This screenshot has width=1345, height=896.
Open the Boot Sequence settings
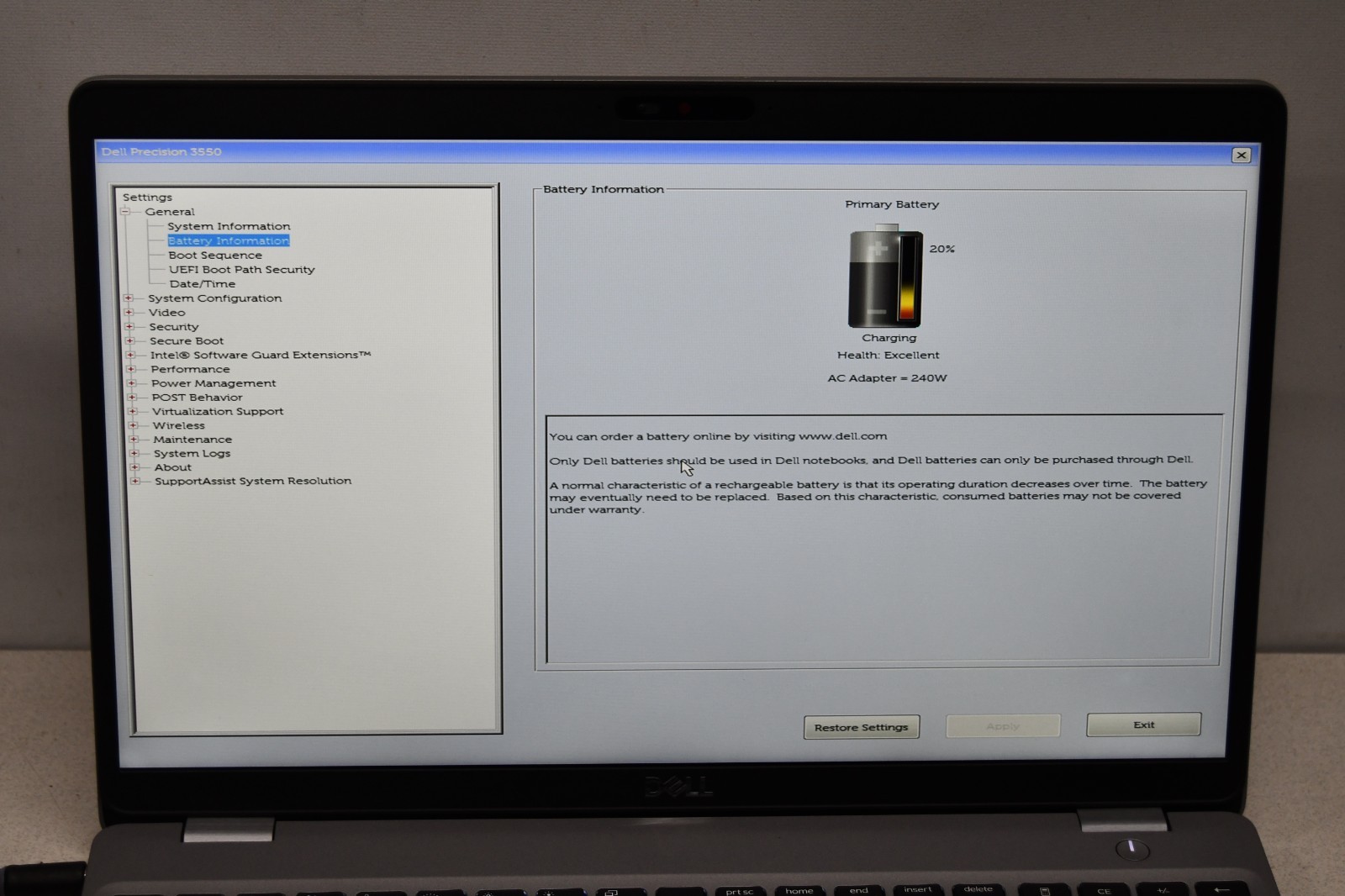pos(215,255)
